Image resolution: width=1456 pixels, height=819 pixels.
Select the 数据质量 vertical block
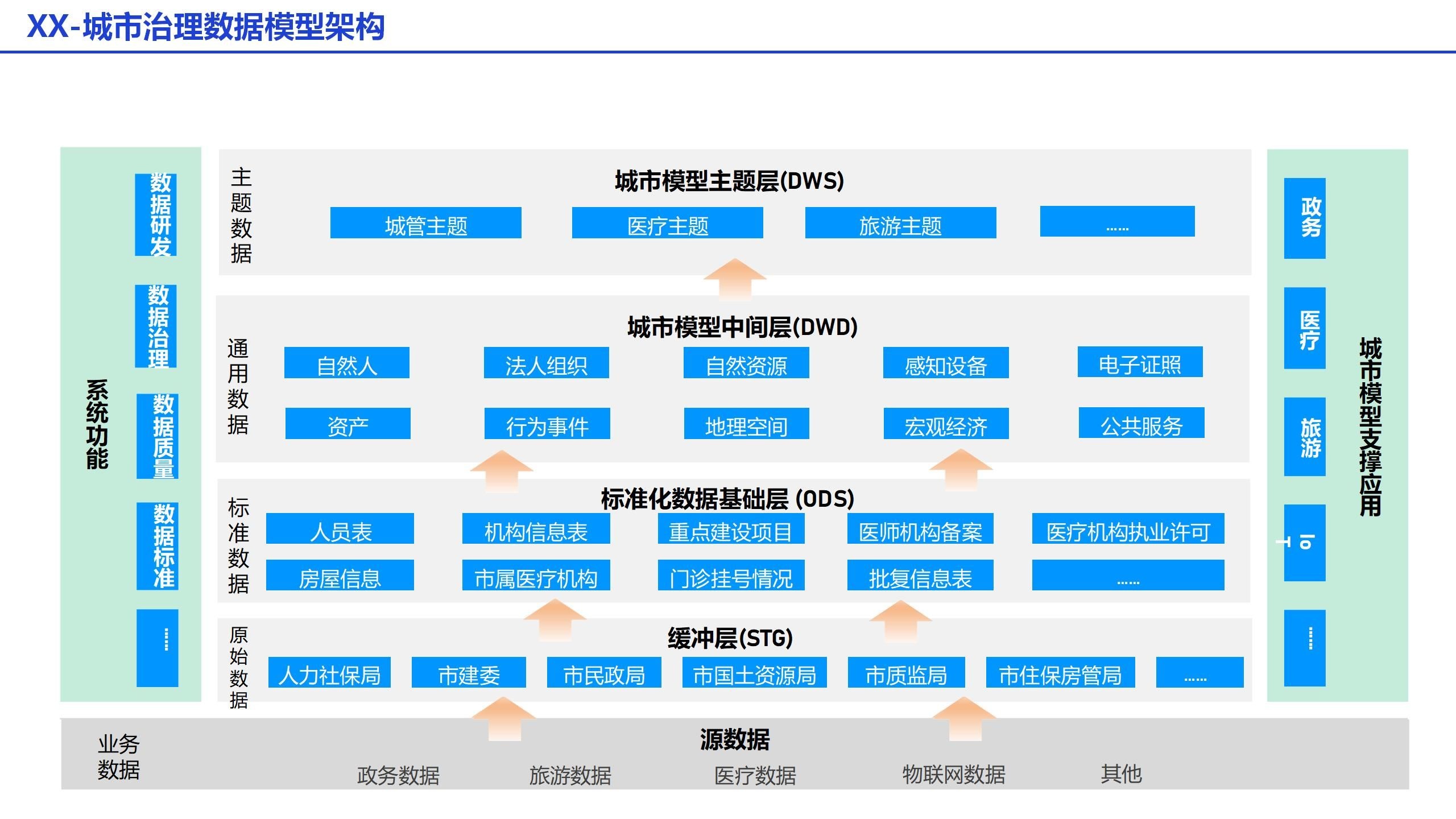click(x=158, y=436)
